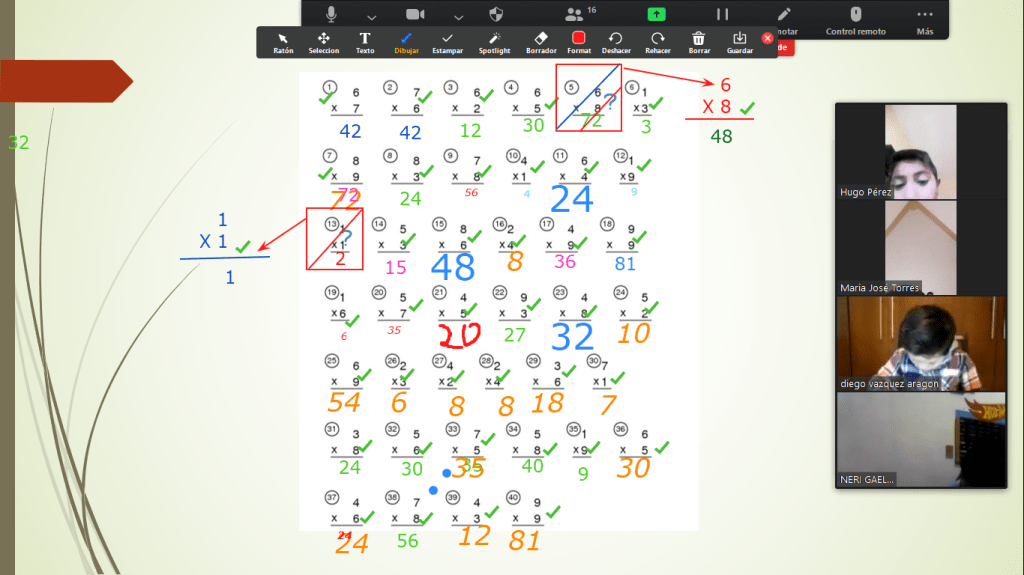The height and width of the screenshot is (575, 1024).
Task: Open the Estampar stamp options
Action: (x=447, y=42)
